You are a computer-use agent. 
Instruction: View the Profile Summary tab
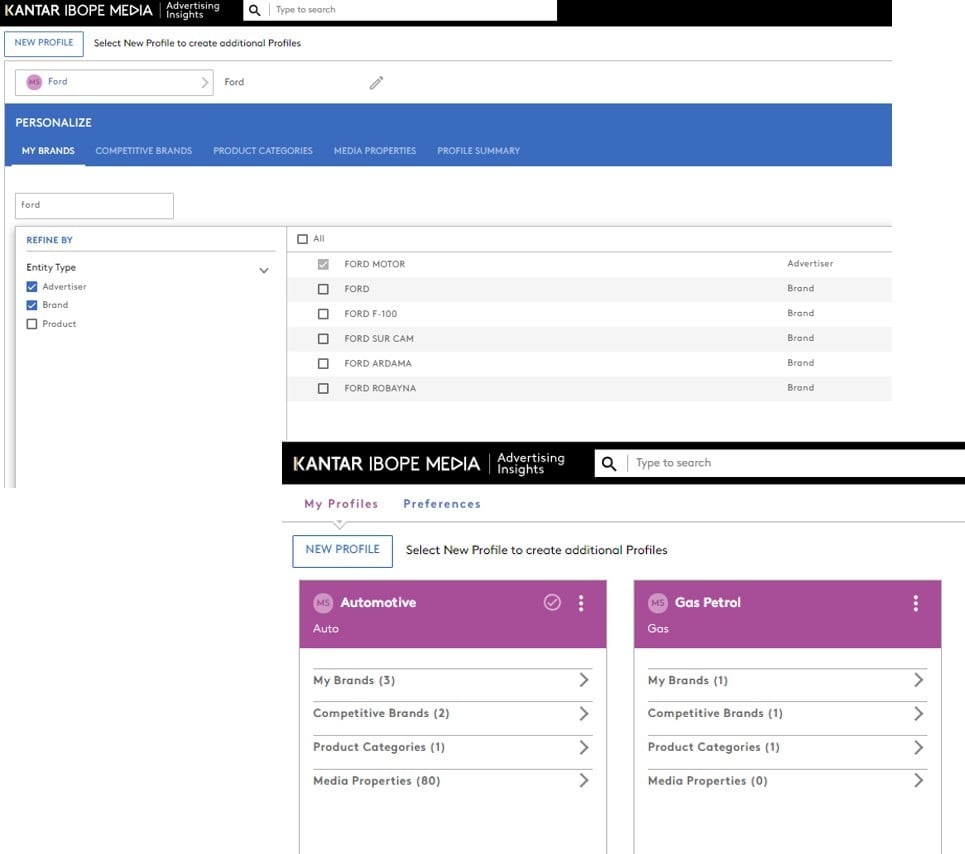(479, 151)
